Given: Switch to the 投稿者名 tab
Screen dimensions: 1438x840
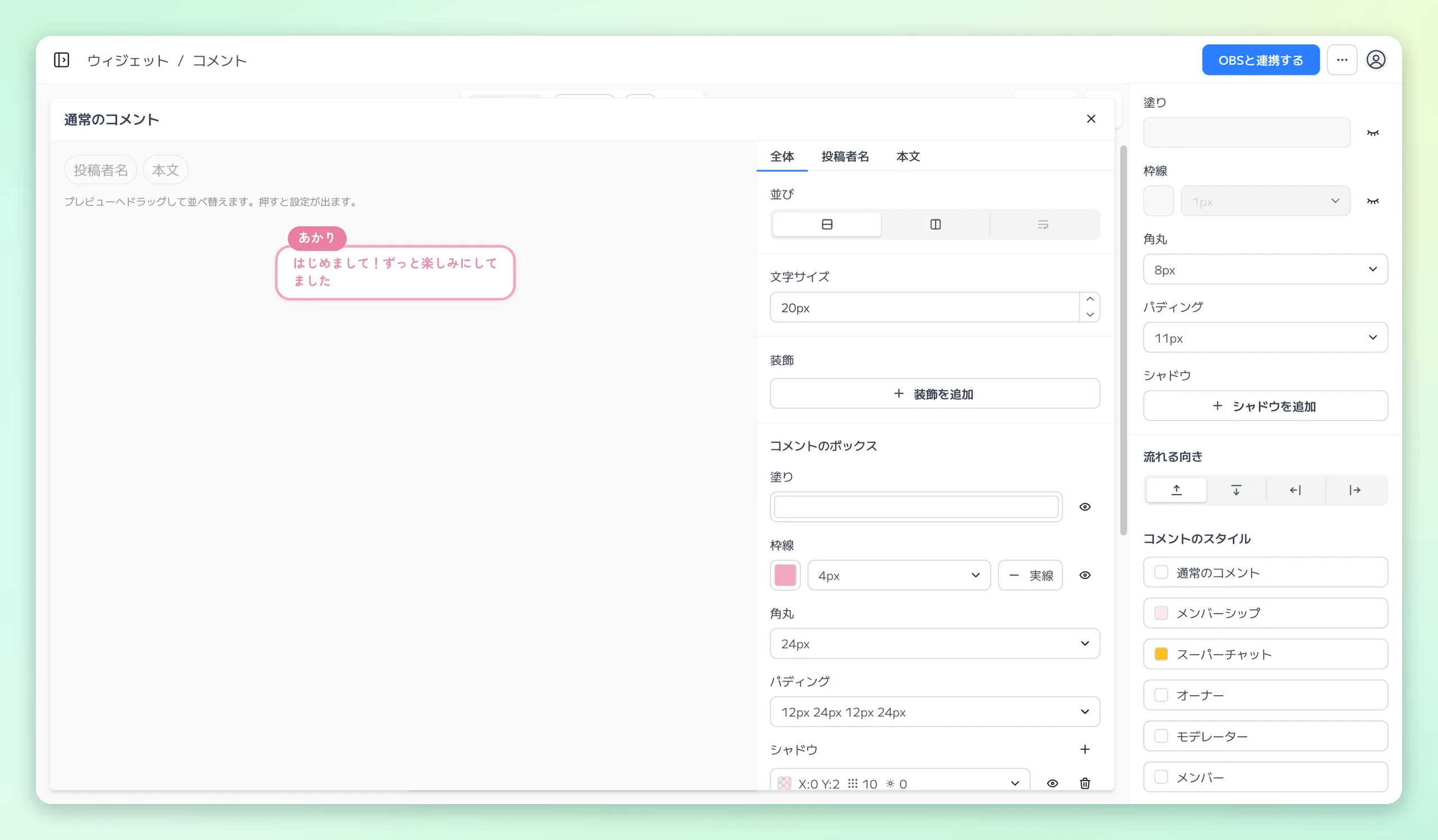Looking at the screenshot, I should 844,156.
